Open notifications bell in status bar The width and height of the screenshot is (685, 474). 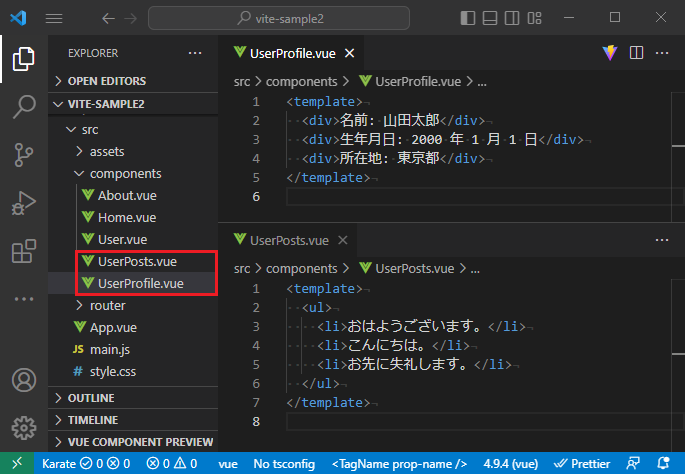pos(663,463)
